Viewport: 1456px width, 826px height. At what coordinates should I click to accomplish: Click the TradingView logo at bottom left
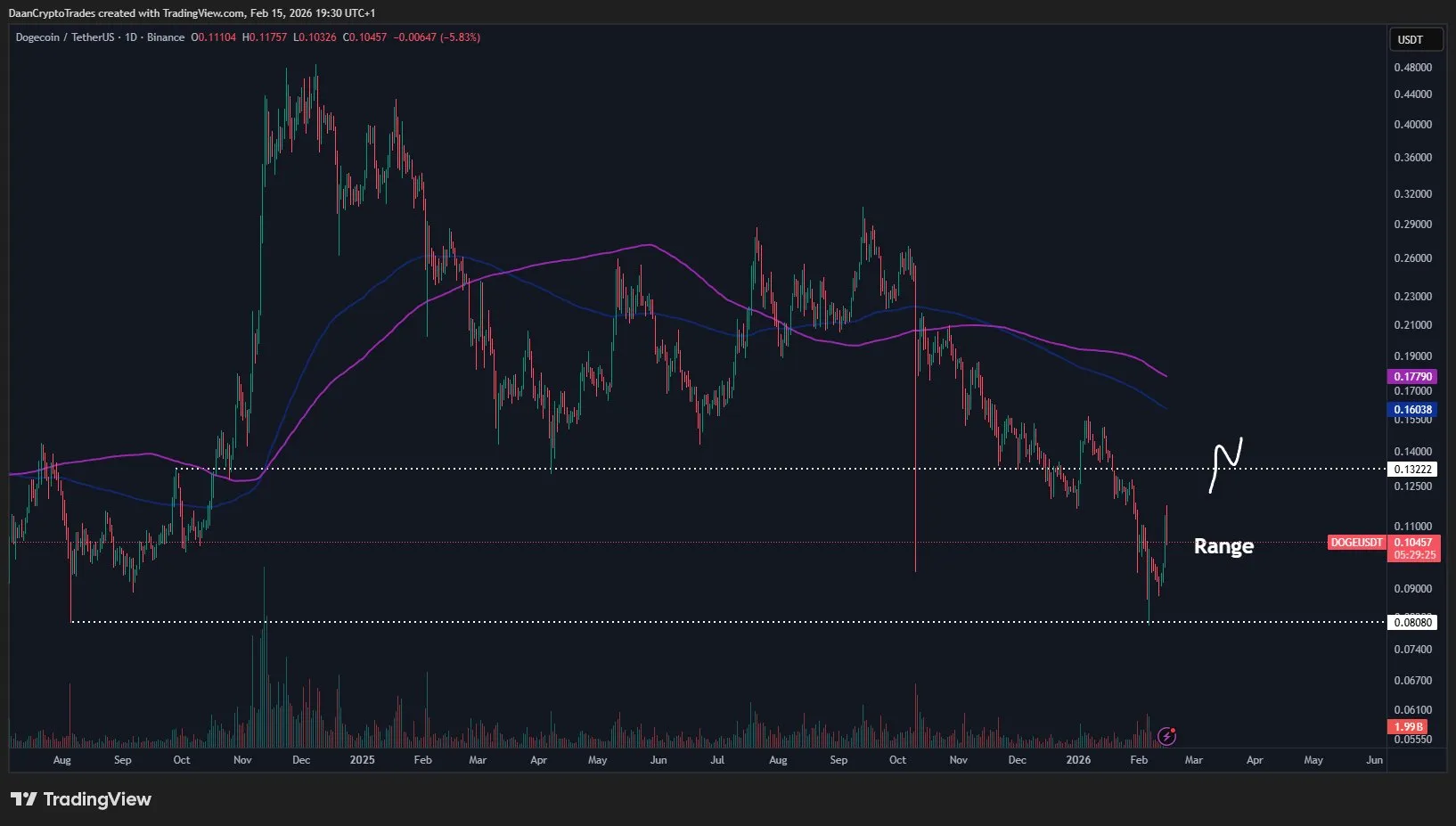click(x=80, y=799)
